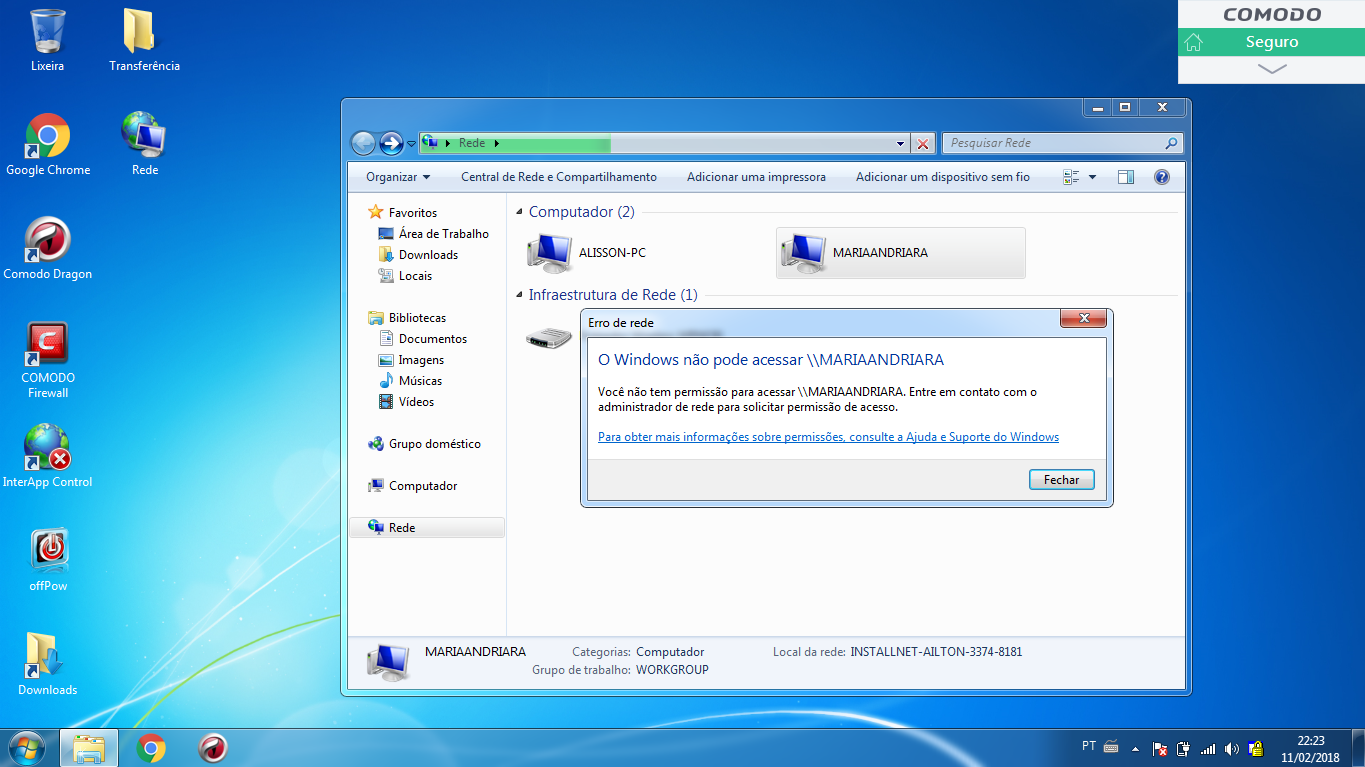Open the Transferência desktop folder
This screenshot has height=767, width=1365.
point(144,41)
